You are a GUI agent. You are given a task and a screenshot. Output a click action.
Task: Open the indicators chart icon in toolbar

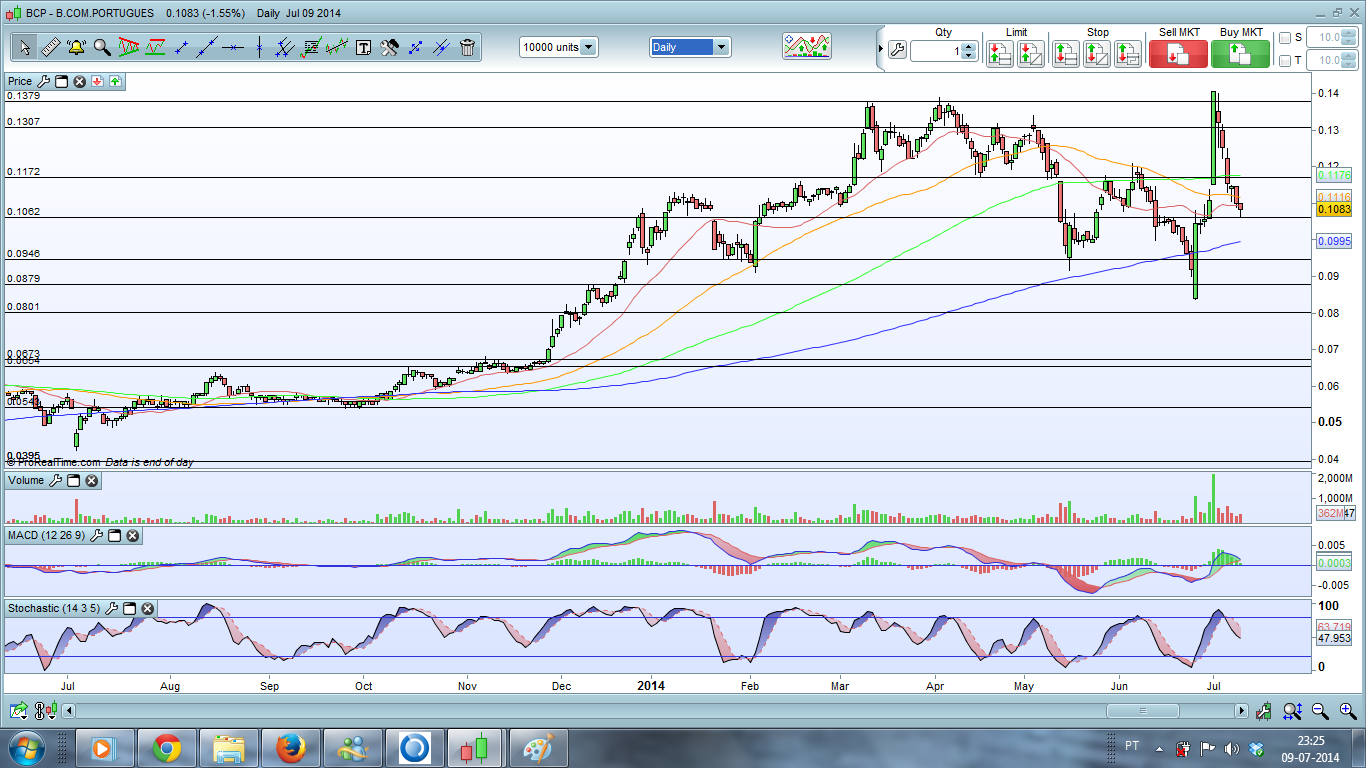pos(806,47)
